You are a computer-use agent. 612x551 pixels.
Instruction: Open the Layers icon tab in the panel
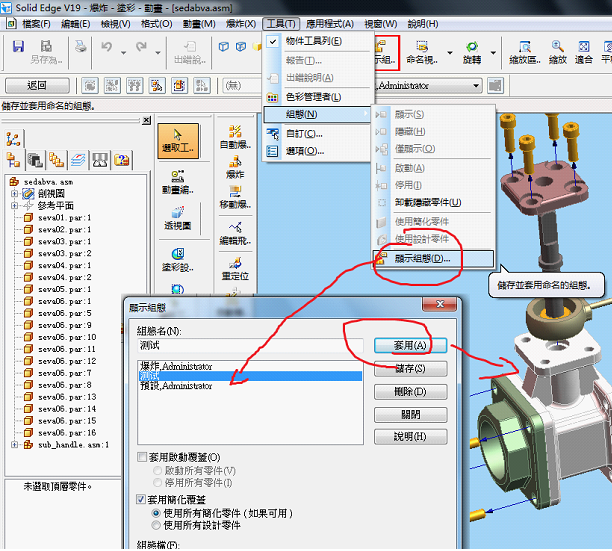click(78, 160)
